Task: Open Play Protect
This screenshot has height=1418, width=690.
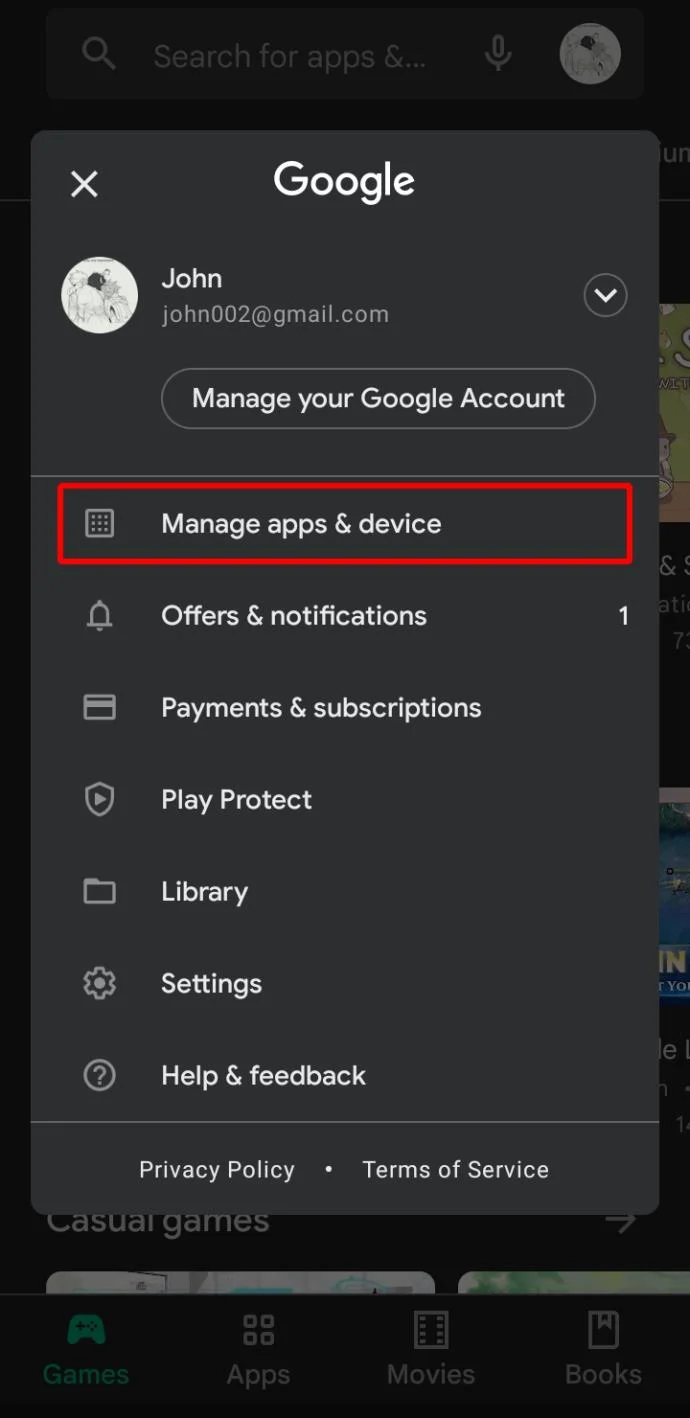Action: (x=345, y=800)
